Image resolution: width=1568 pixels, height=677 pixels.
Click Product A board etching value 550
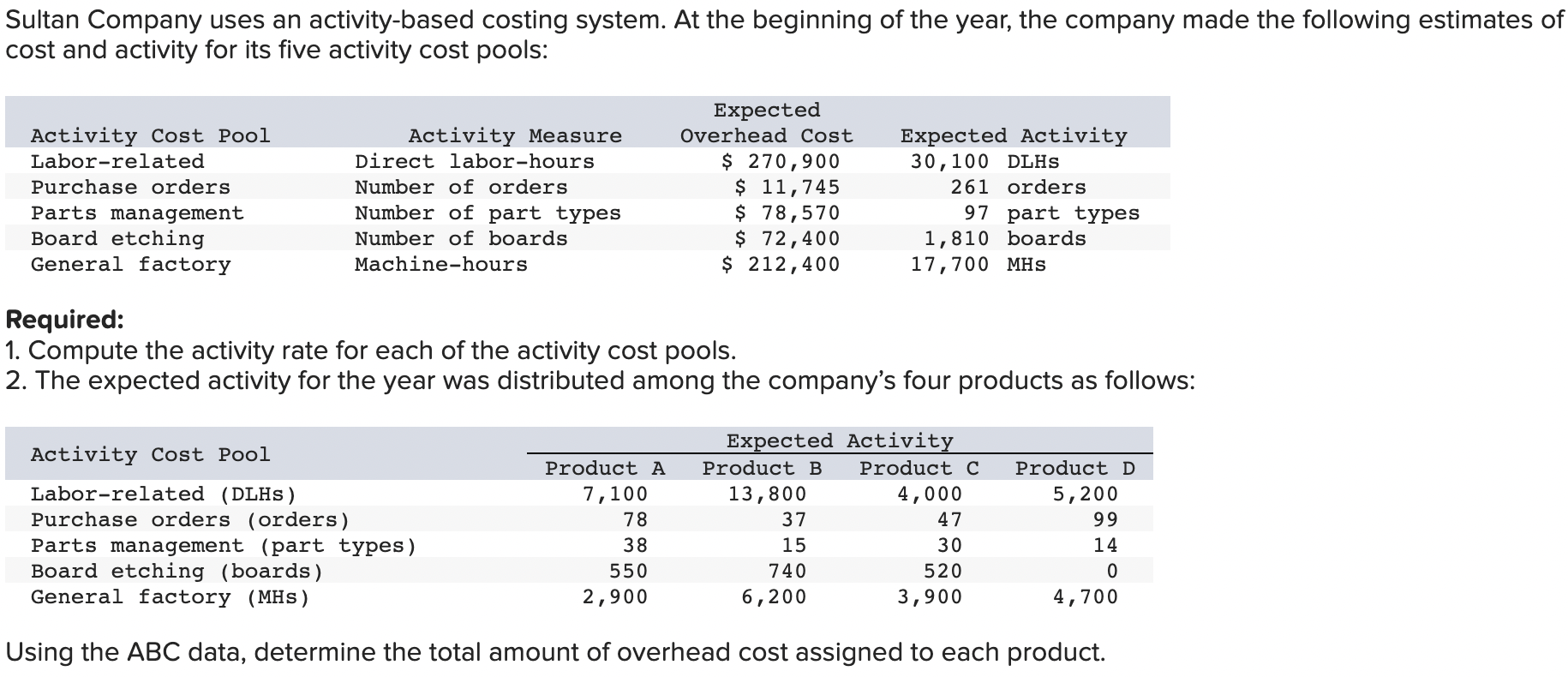coord(628,571)
